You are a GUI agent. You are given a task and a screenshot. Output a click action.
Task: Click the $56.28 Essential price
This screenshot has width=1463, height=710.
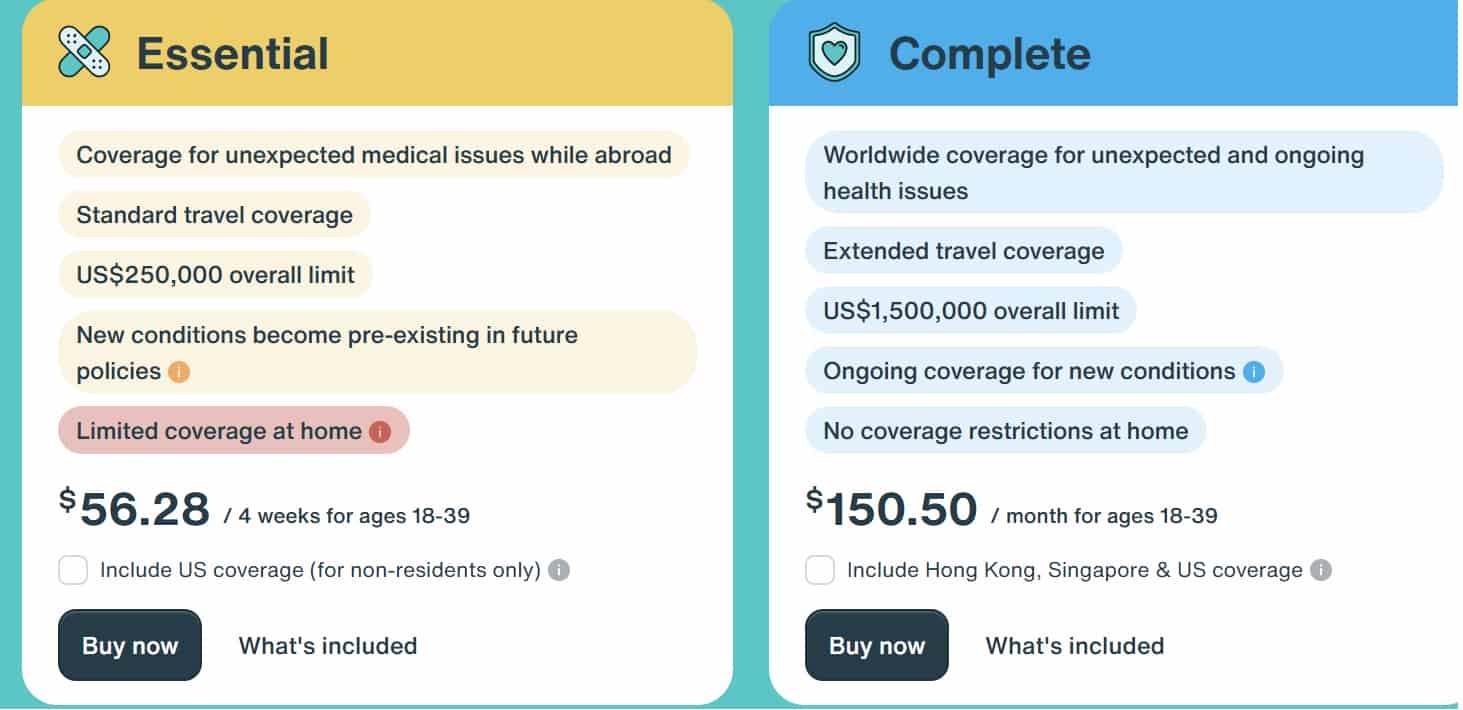135,509
